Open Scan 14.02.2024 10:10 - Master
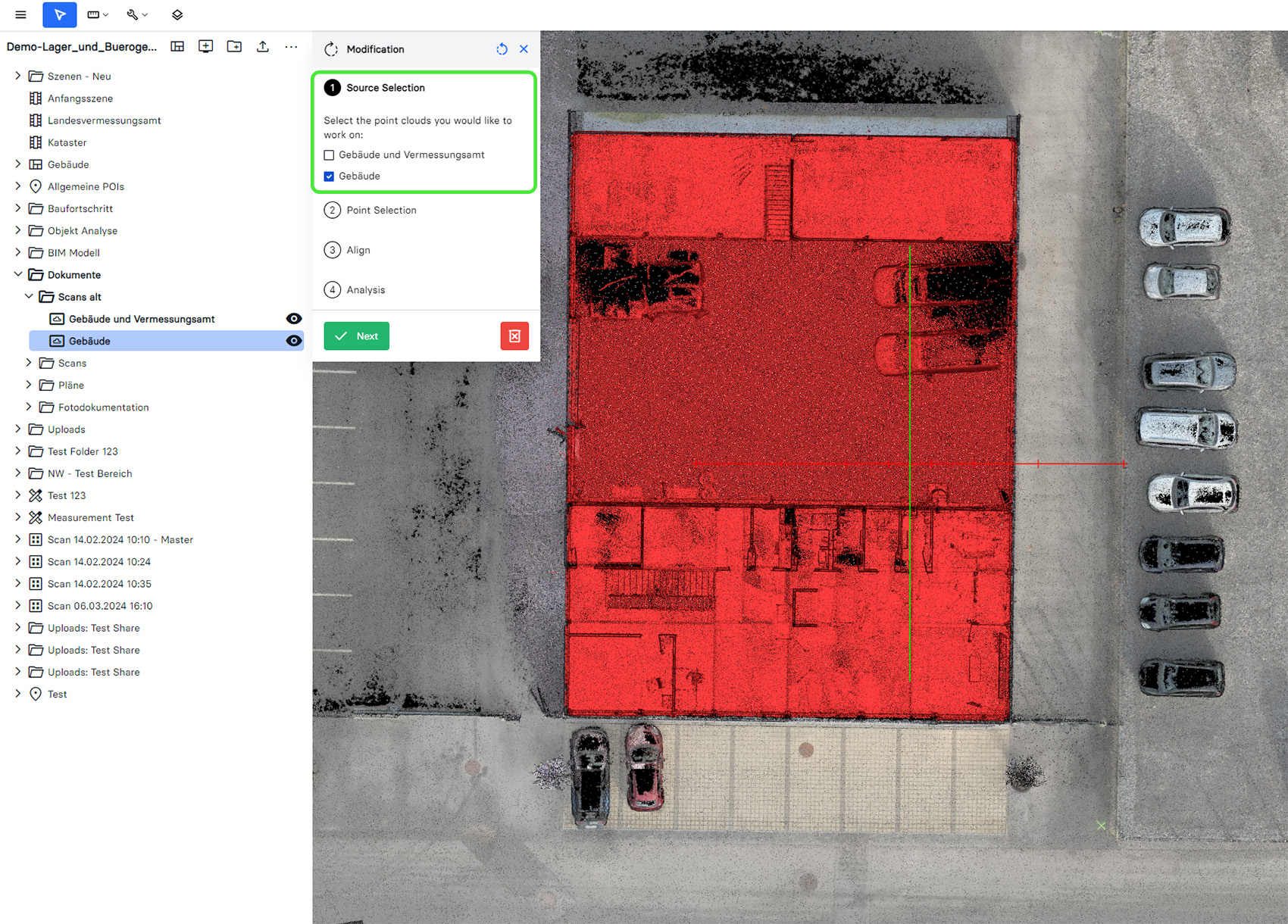 pos(120,540)
